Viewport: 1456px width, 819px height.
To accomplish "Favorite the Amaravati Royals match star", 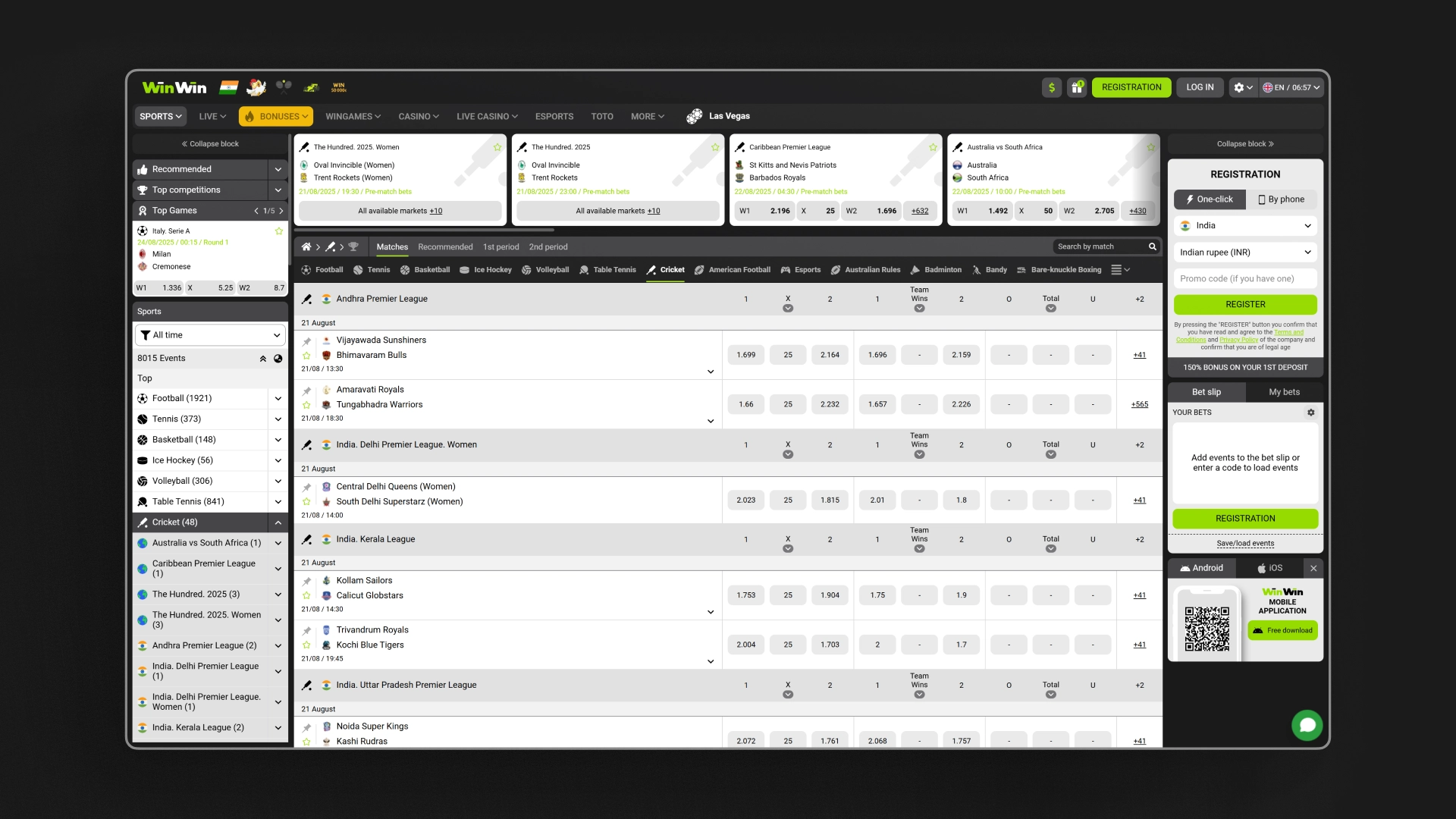I will pyautogui.click(x=307, y=406).
